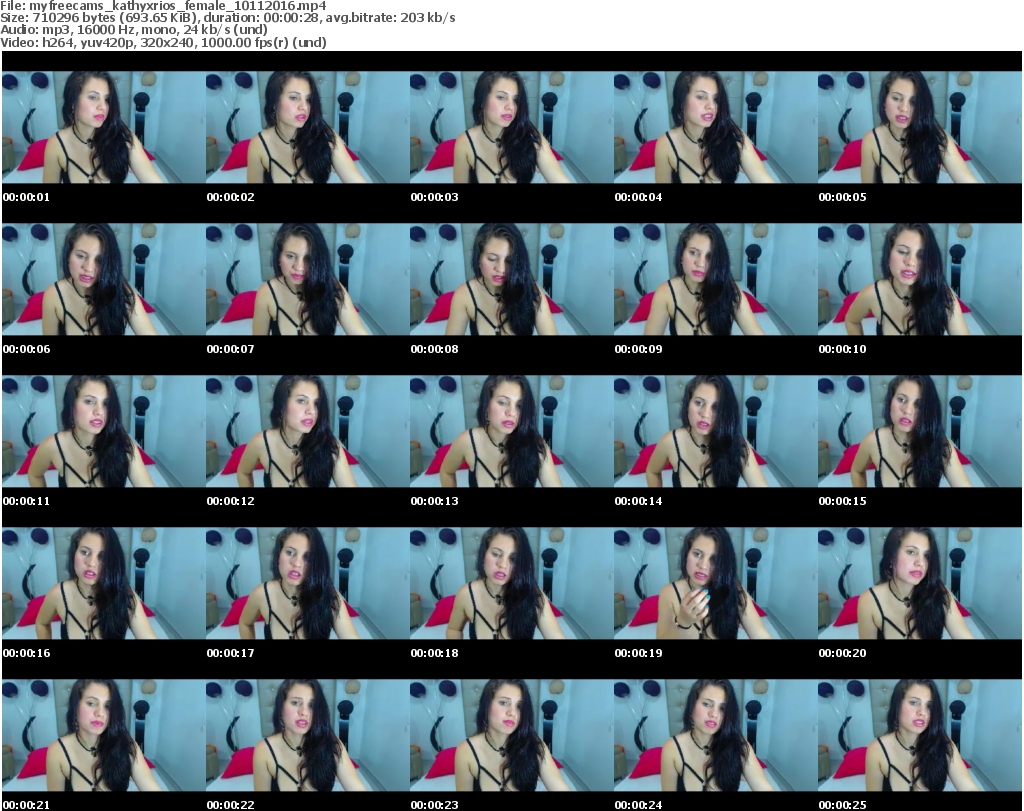Viewport: 1024px width, 811px height.
Task: Click the Size and duration header line
Action: tap(228, 18)
